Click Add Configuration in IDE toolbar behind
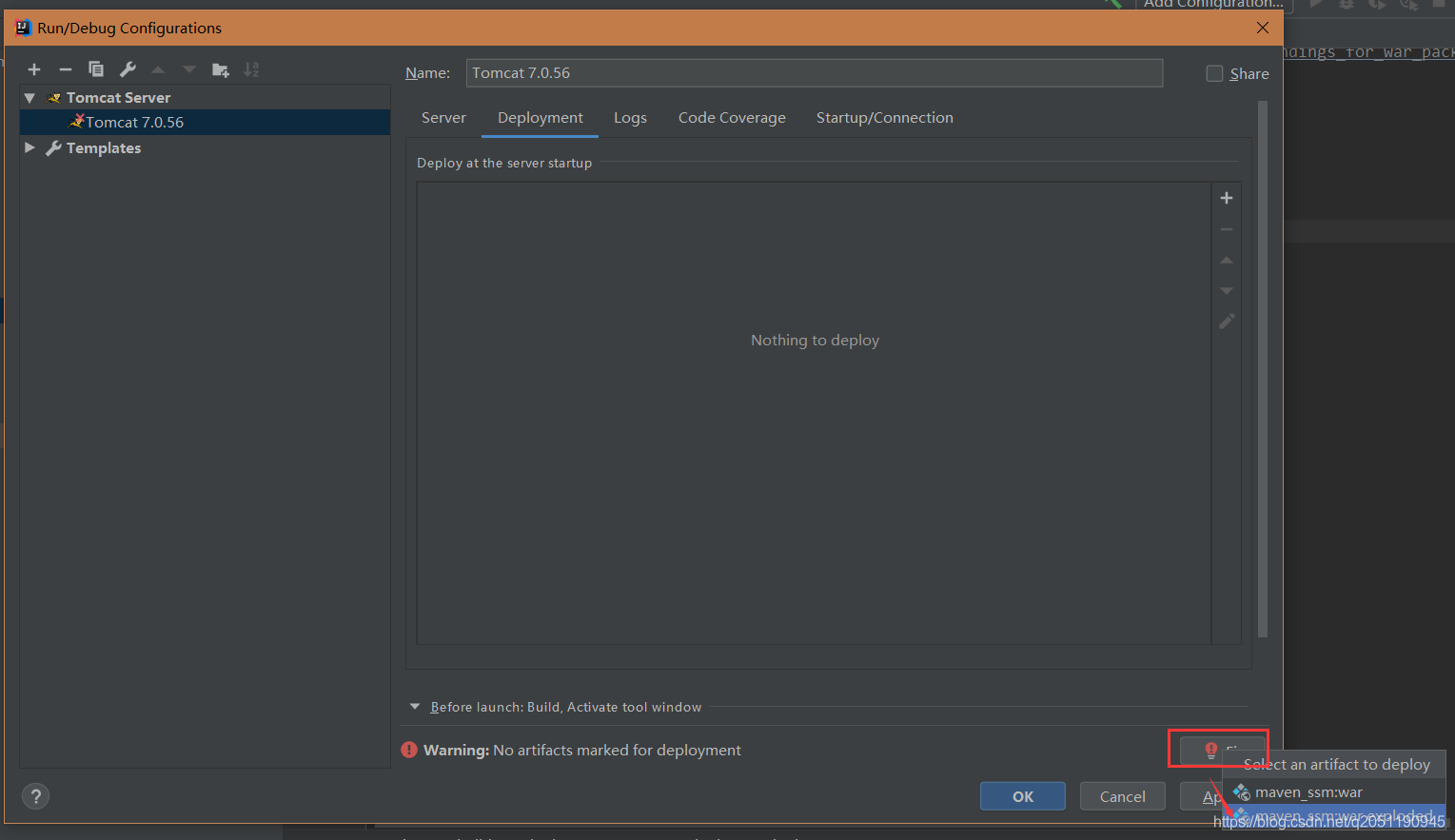Viewport: 1455px width, 840px height. (1213, 4)
